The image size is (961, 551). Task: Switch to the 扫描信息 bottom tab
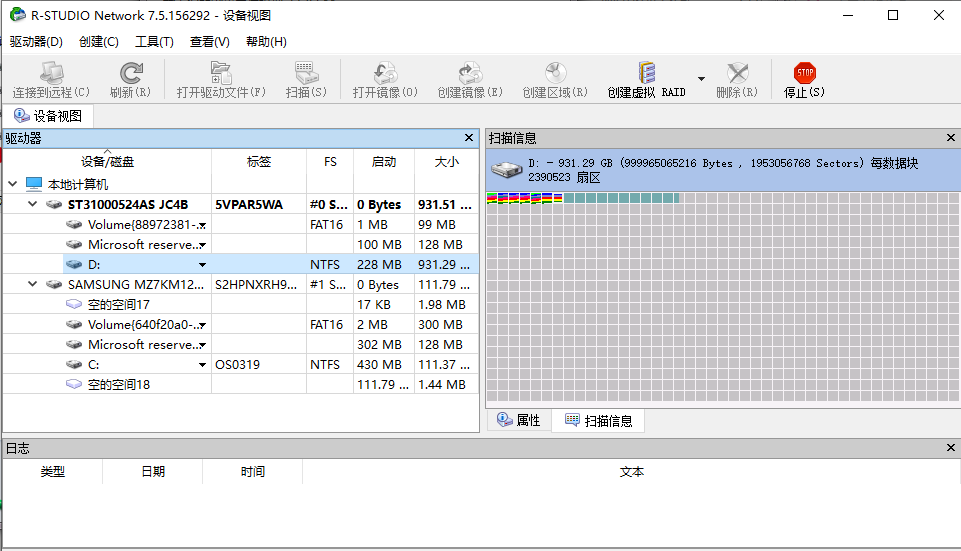tap(598, 420)
